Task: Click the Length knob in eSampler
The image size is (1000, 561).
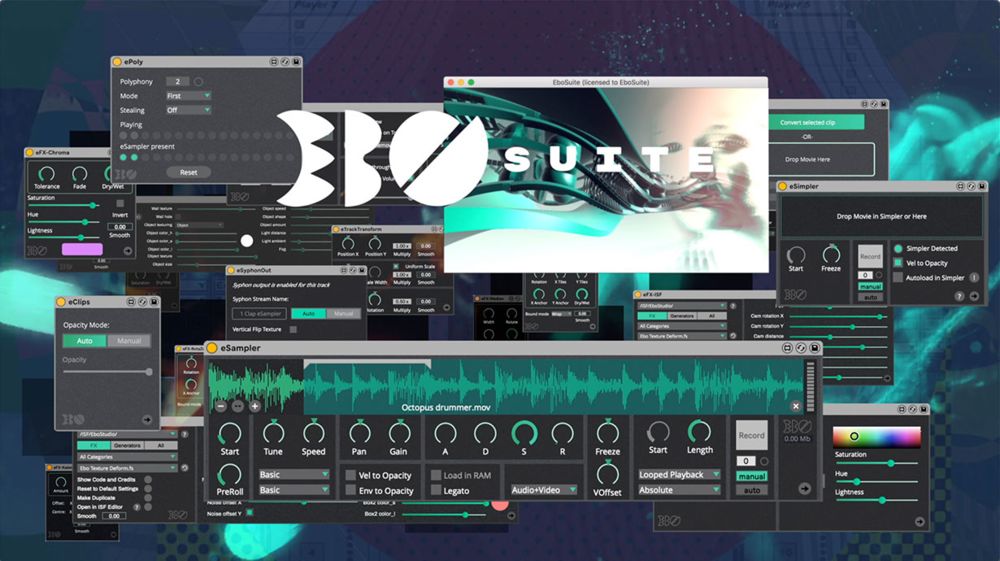Action: tap(700, 432)
